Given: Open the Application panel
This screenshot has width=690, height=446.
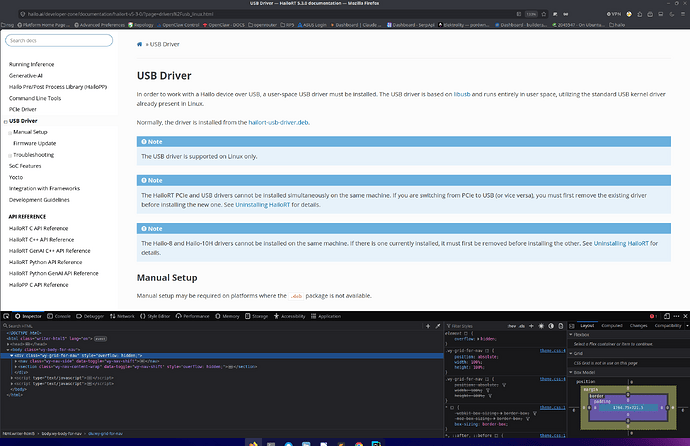Looking at the screenshot, I should click(326, 316).
